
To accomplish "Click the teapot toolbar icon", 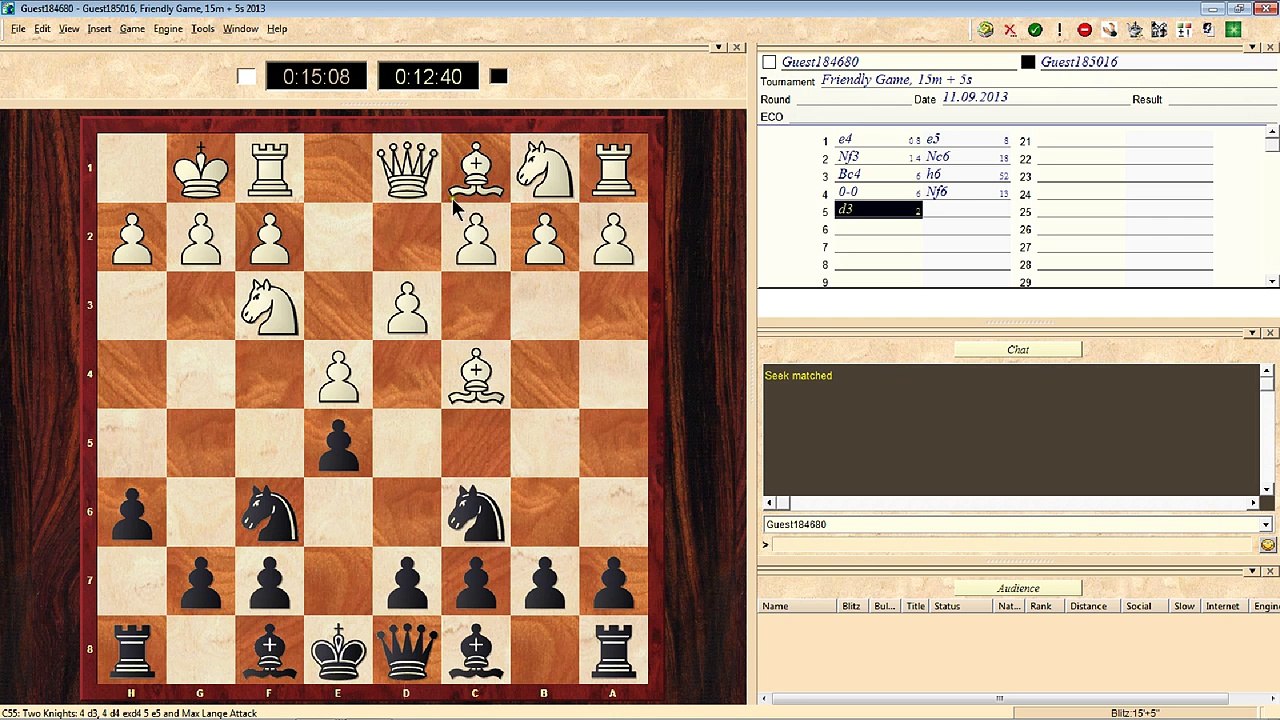I will point(1134,30).
